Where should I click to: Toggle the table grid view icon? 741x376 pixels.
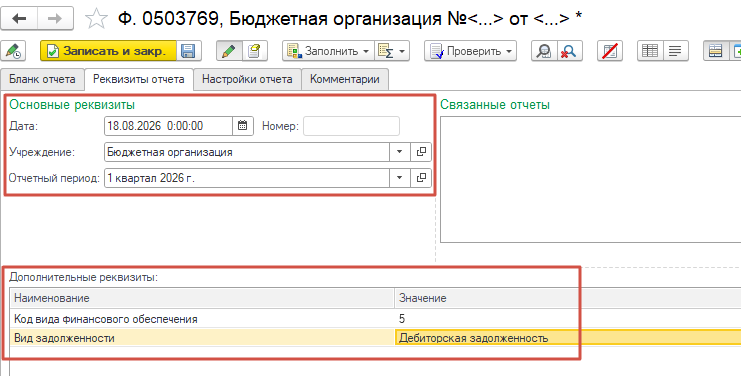coord(650,51)
